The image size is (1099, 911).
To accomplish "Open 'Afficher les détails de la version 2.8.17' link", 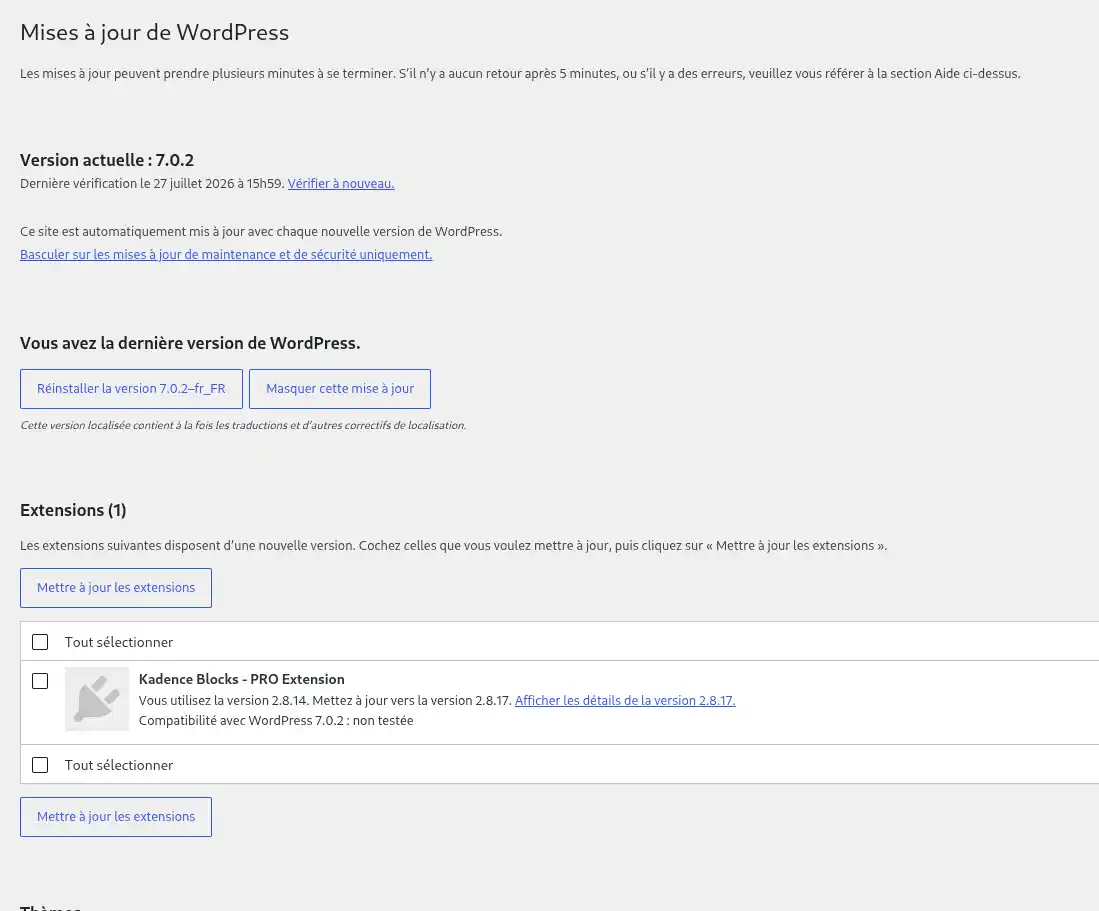I will (x=625, y=700).
